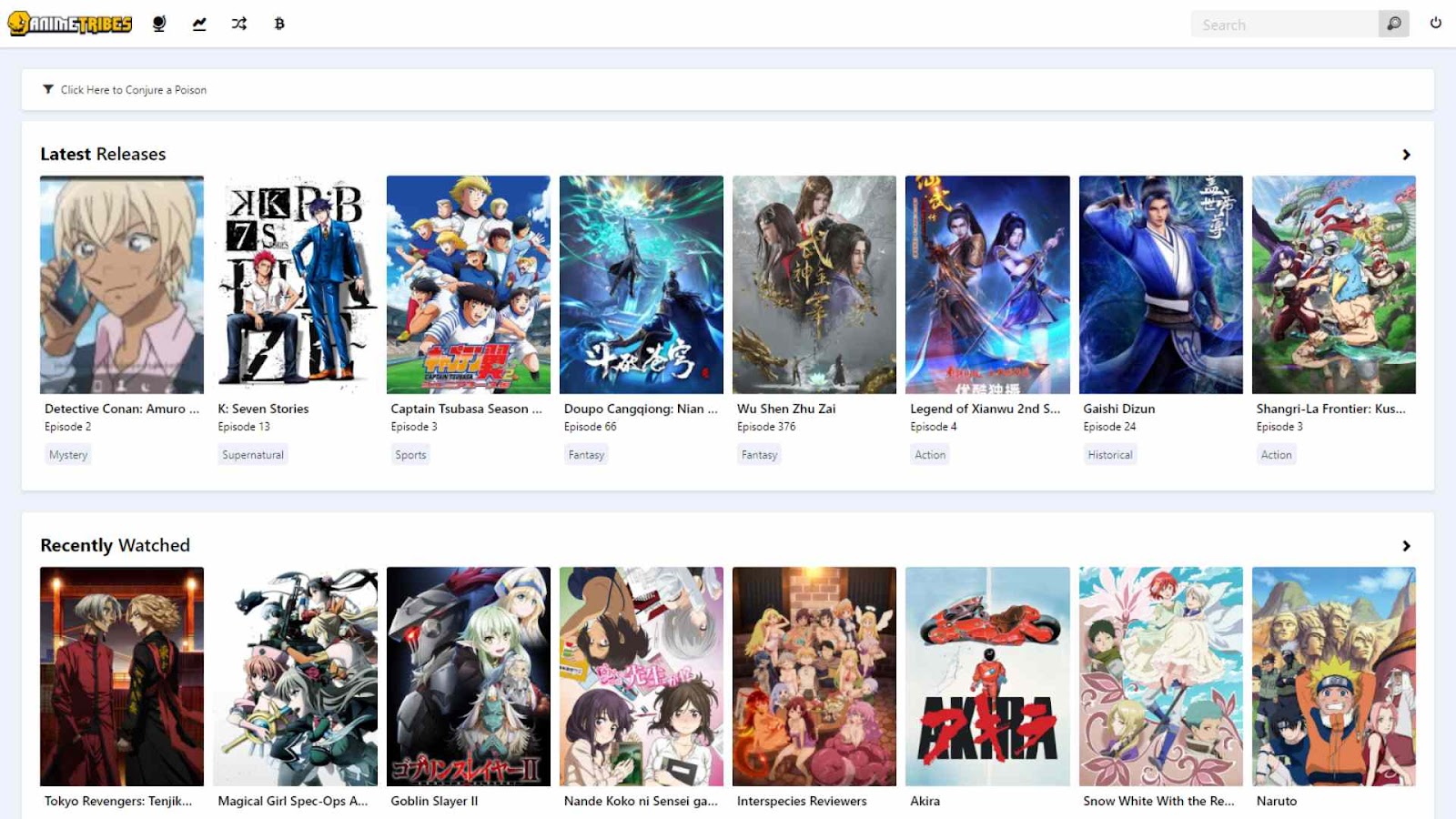Click the 'Goblin Slayer II' title

pyautogui.click(x=434, y=802)
